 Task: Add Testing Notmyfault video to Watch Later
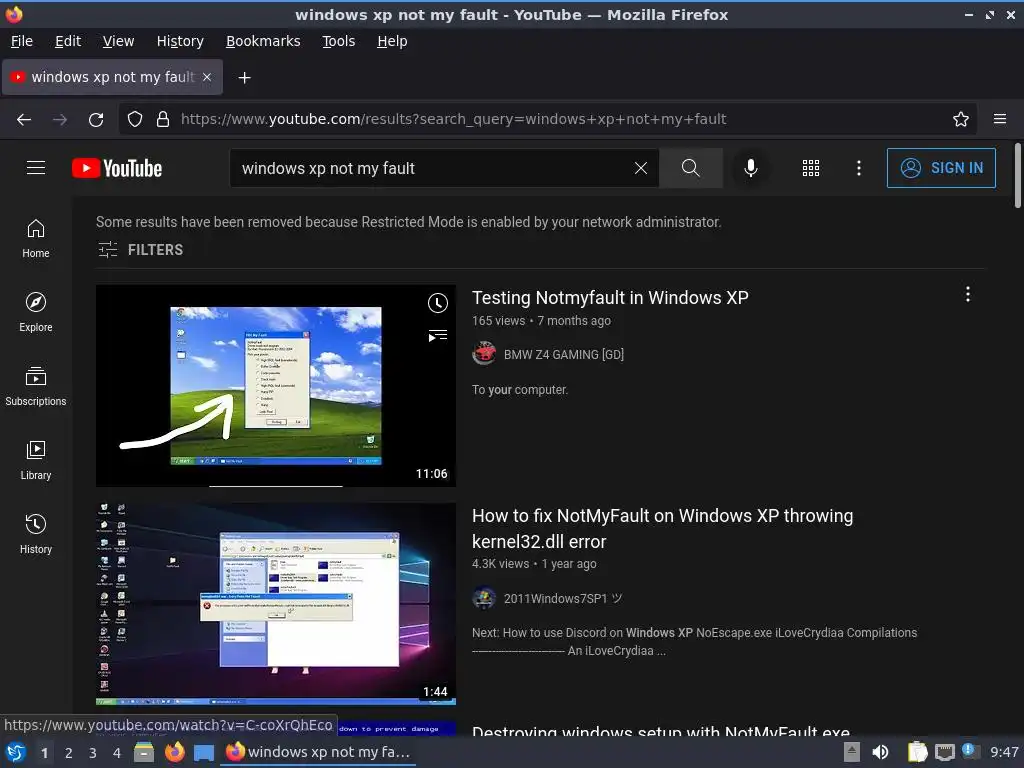pos(438,303)
